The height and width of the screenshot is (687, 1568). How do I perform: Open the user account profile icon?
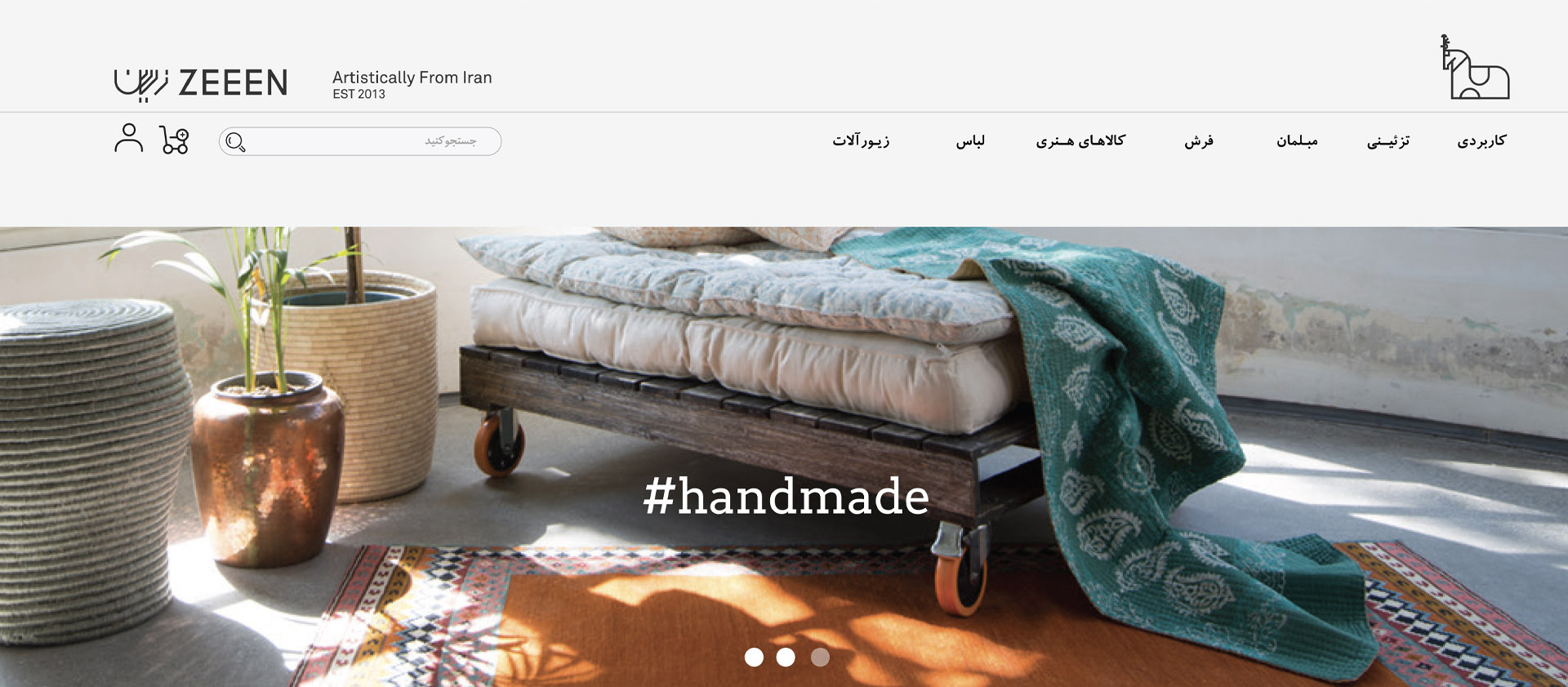coord(128,138)
